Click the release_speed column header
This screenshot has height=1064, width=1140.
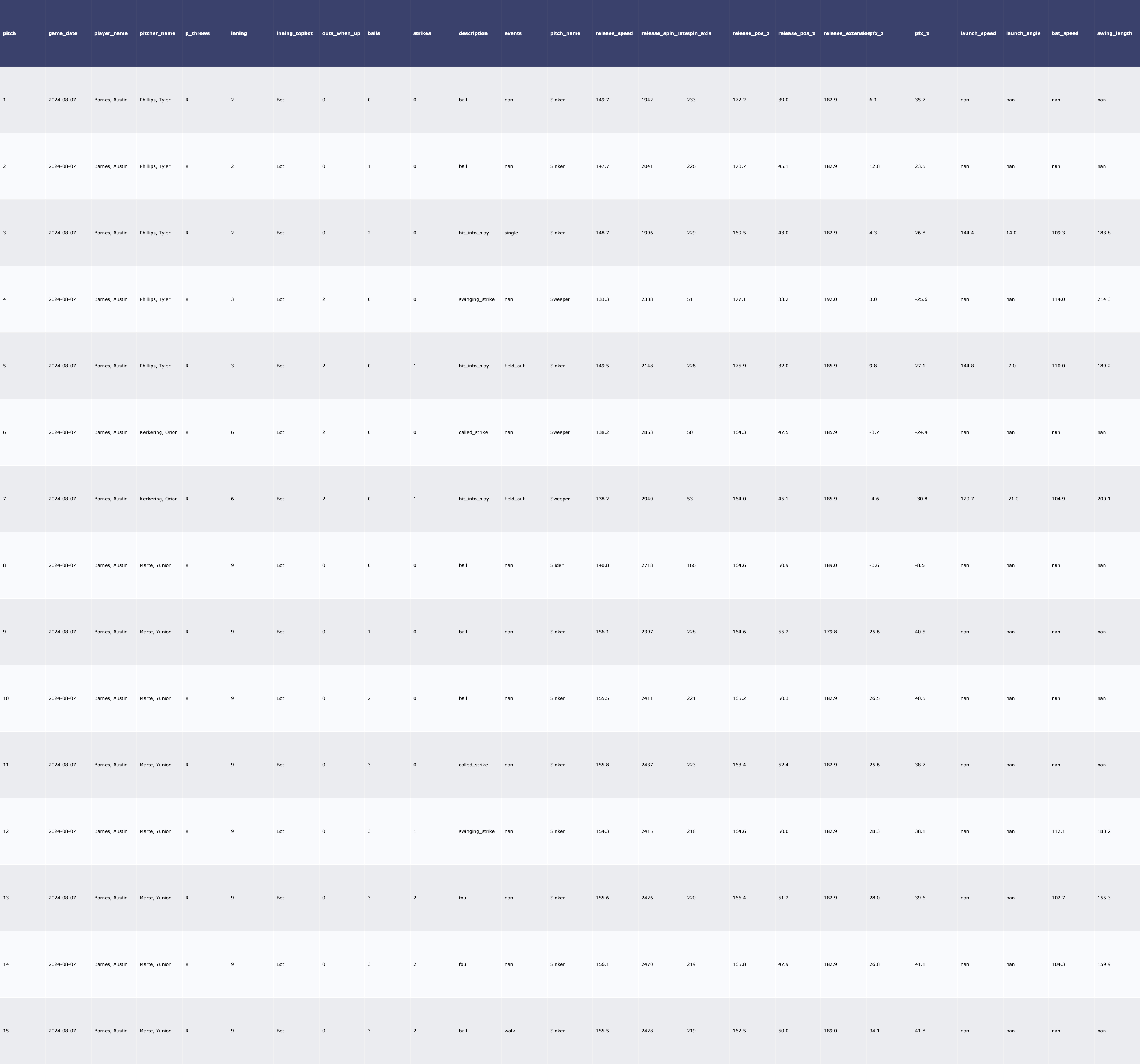coord(614,33)
